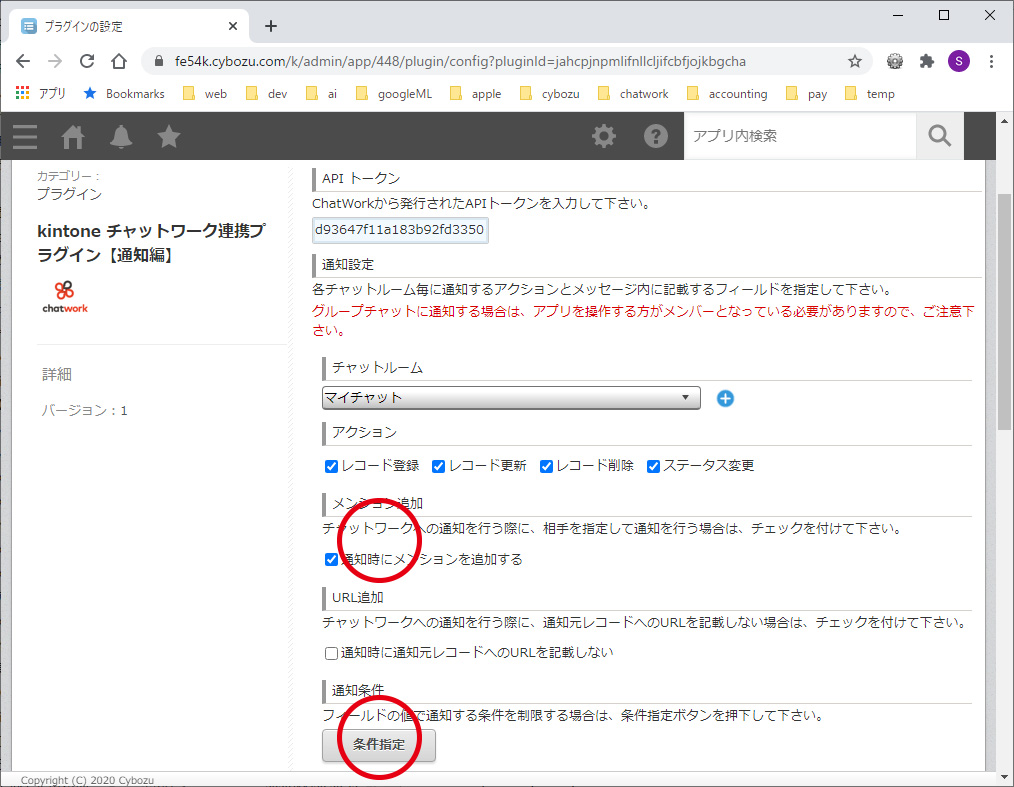Toggle レコード更新 checkbox
This screenshot has width=1014, height=787.
438,466
